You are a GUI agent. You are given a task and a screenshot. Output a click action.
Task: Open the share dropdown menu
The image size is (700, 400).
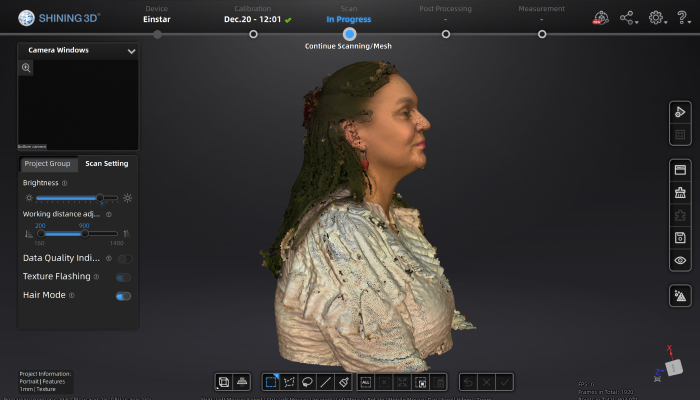(629, 18)
